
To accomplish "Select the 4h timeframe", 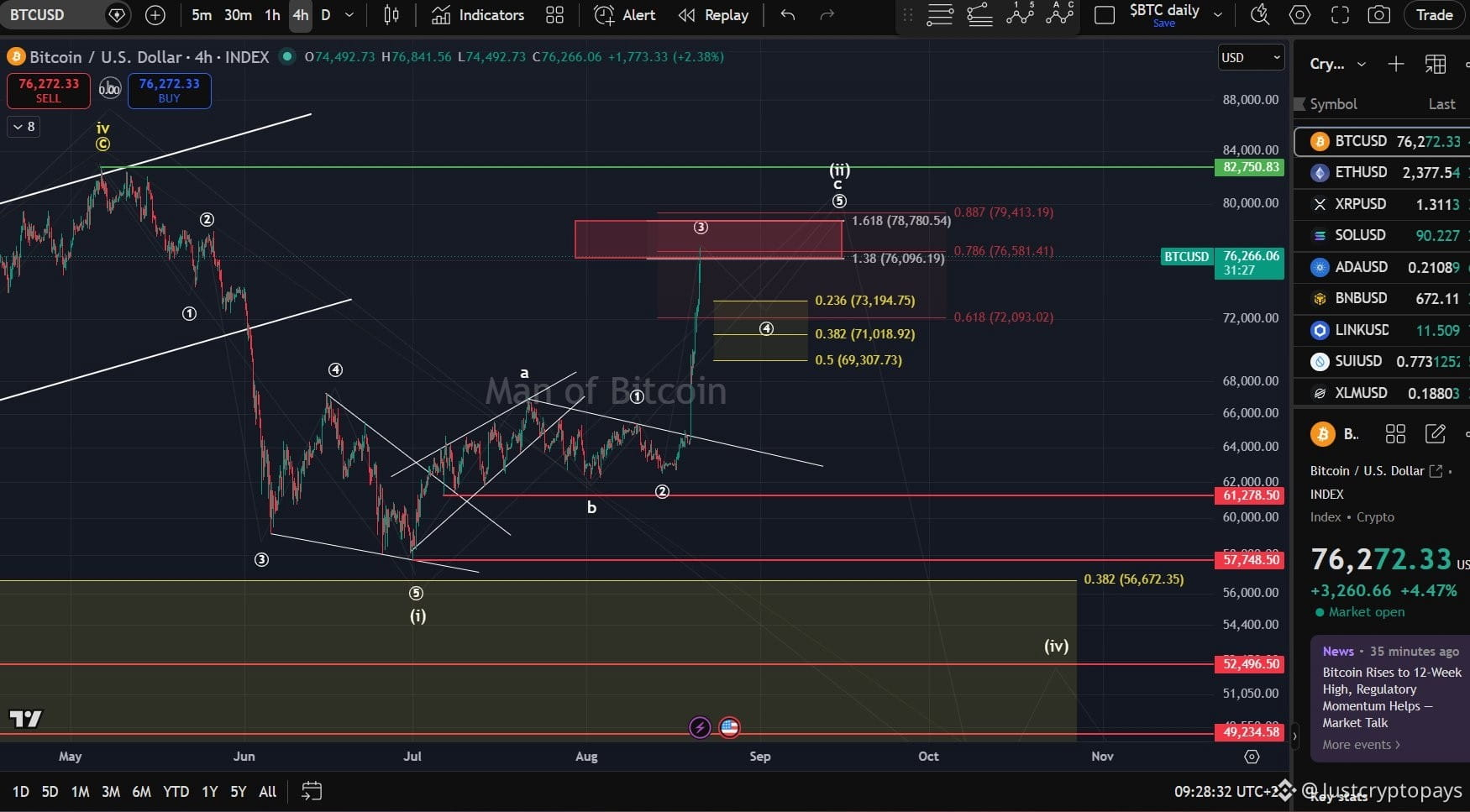I will (300, 15).
